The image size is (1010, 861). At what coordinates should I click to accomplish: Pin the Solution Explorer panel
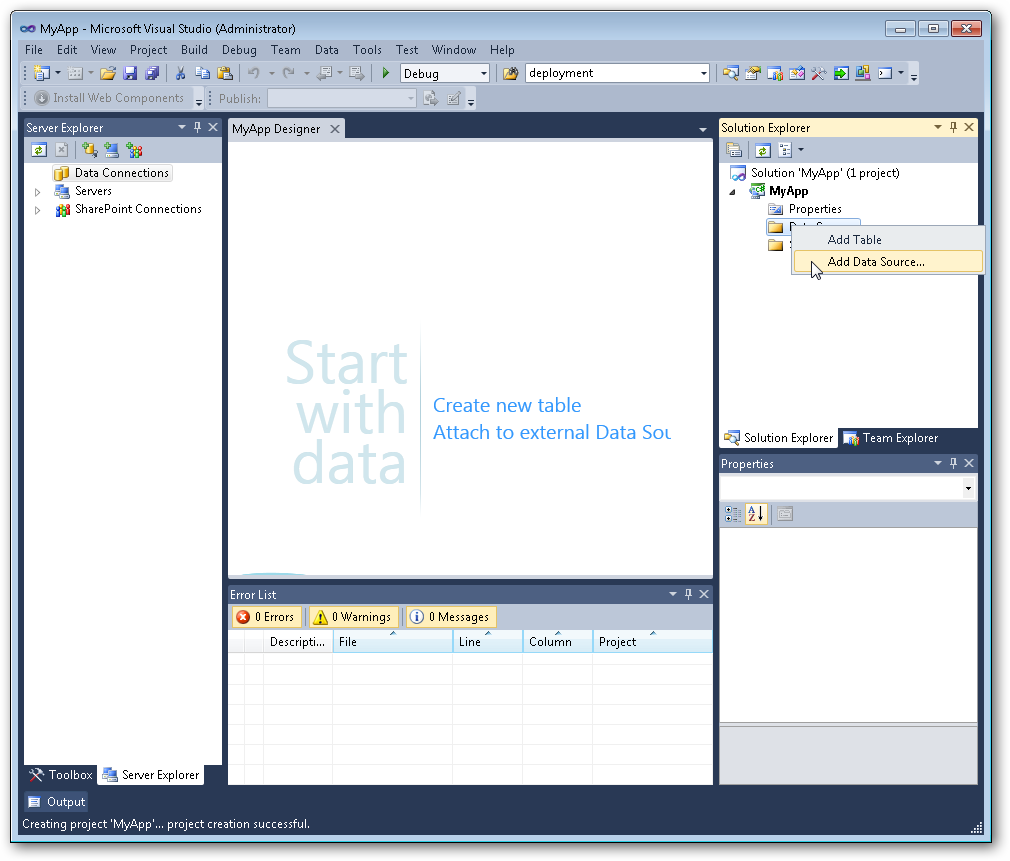[x=954, y=127]
